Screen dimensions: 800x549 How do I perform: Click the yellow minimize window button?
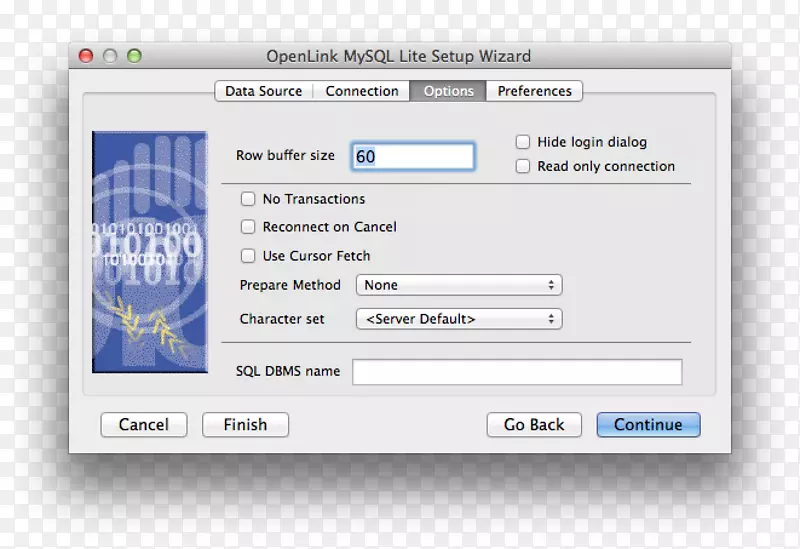[110, 56]
